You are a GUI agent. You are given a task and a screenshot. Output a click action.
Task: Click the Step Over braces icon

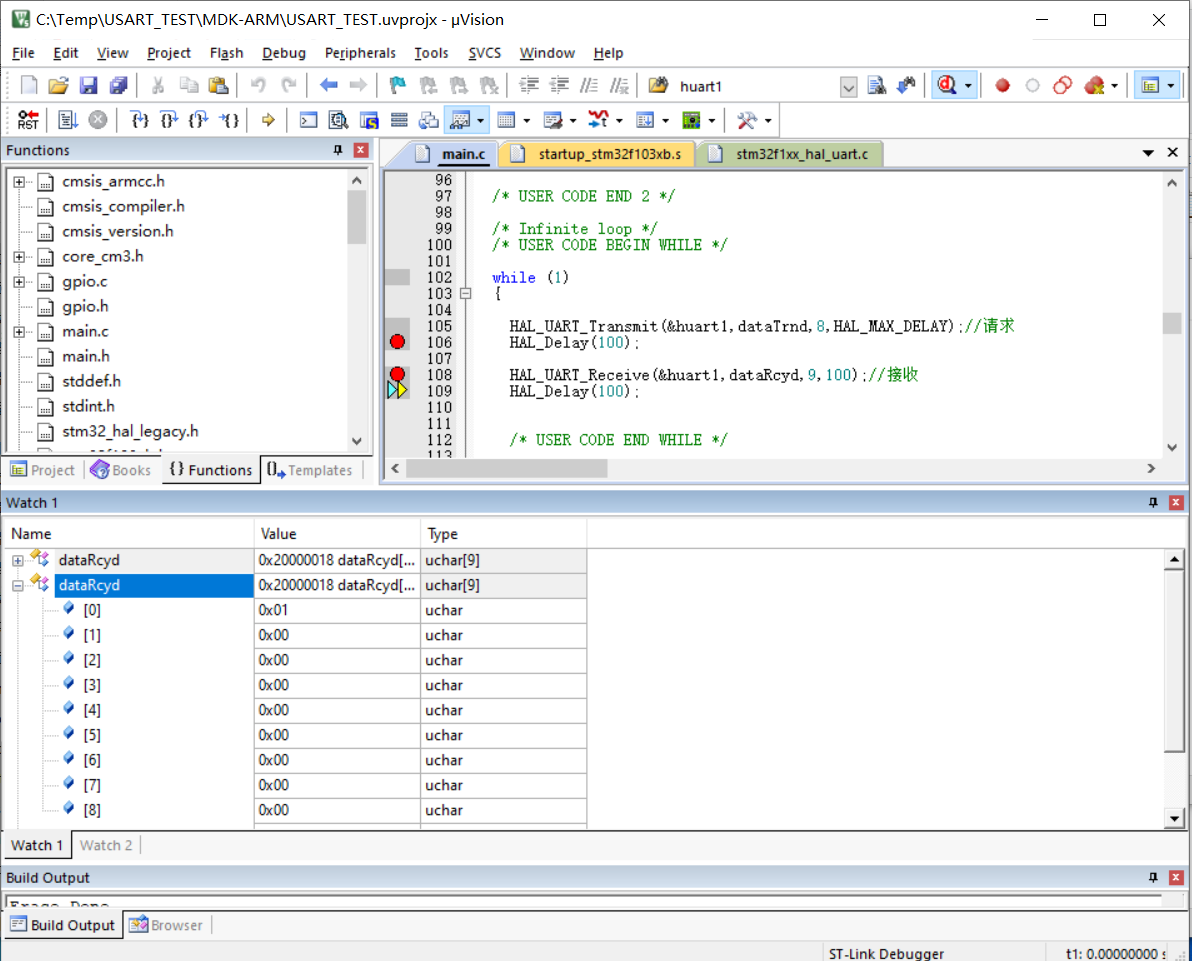click(x=169, y=119)
